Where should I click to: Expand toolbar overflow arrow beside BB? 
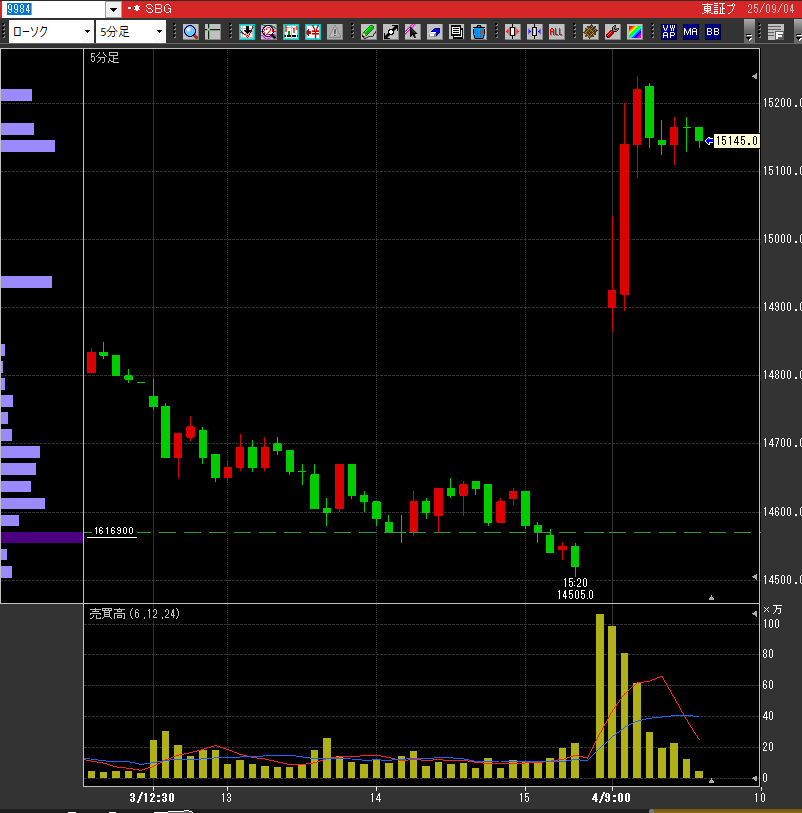click(x=749, y=32)
